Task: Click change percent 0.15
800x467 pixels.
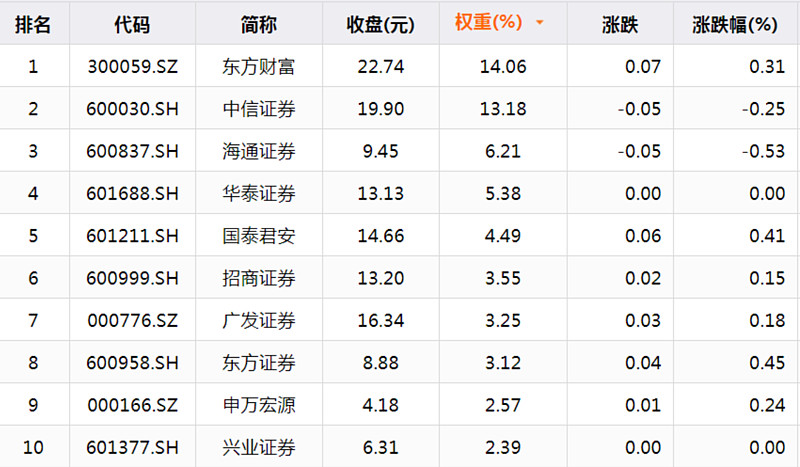Action: point(767,279)
